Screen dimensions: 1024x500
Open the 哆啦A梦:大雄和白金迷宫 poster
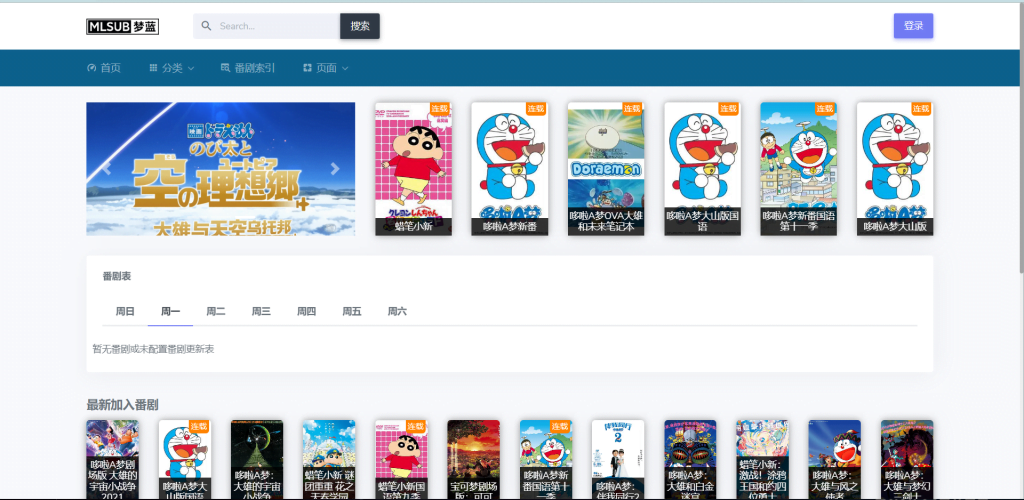(x=690, y=460)
